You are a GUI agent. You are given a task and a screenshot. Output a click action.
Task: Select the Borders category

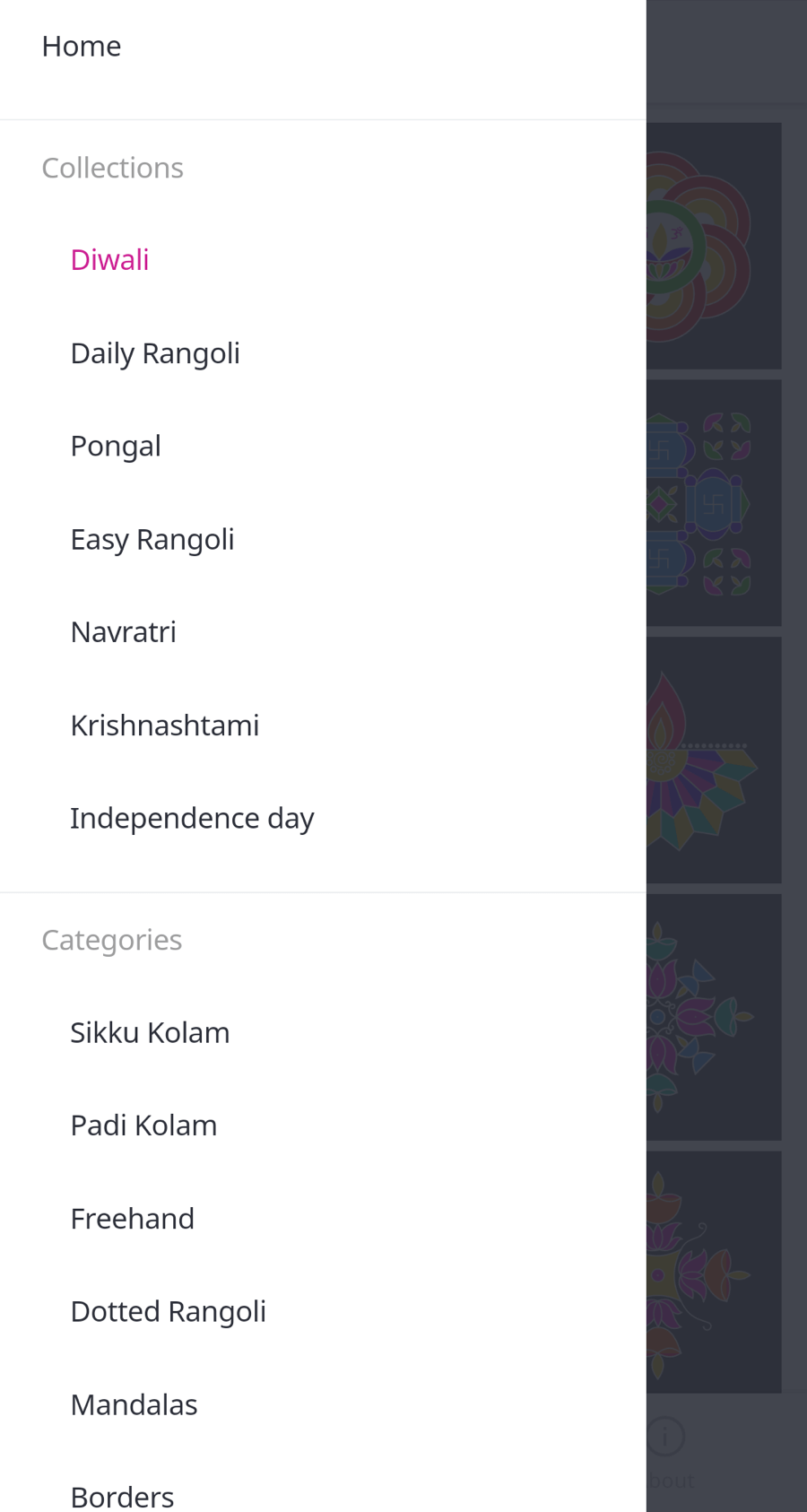[x=122, y=1496]
